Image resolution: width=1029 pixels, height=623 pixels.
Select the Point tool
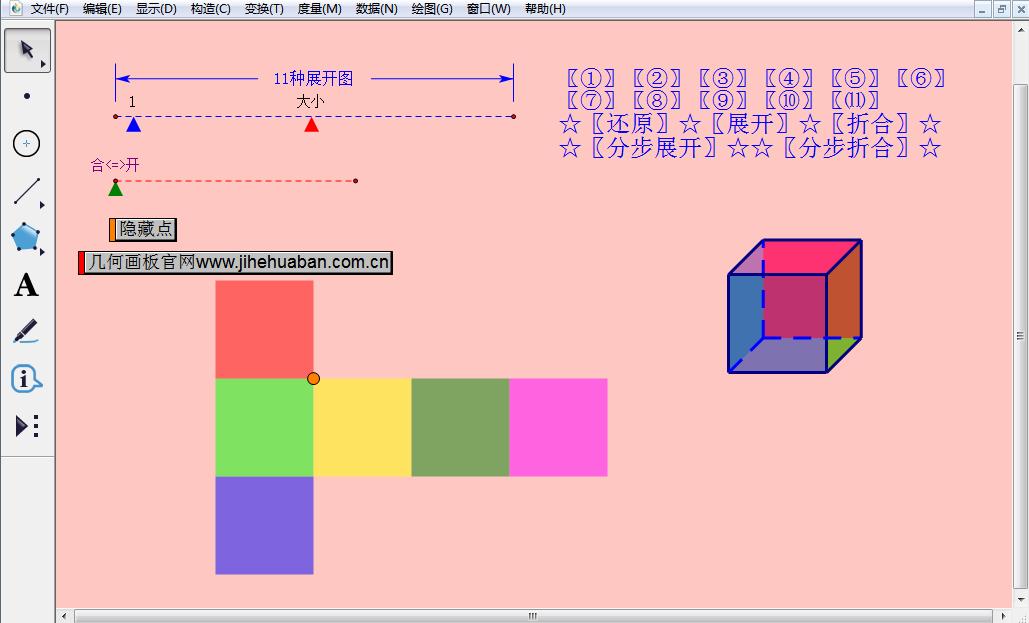26,97
